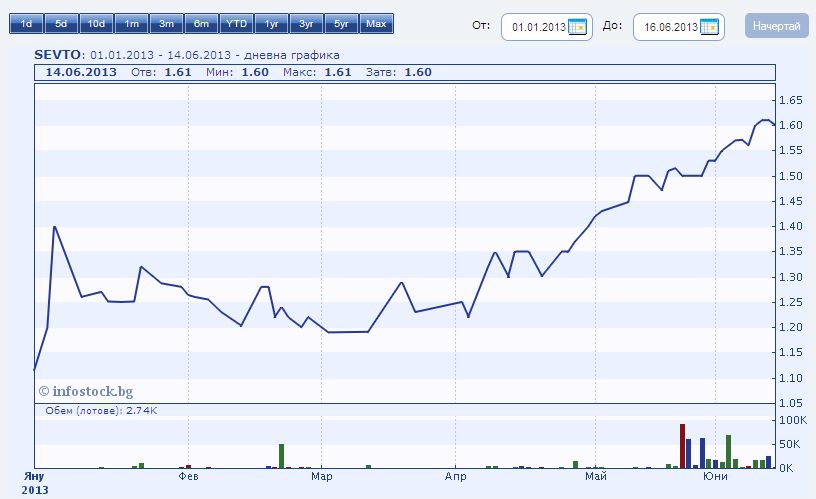The height and width of the screenshot is (499, 816).
Task: Select the 5yr range button
Action: click(341, 24)
